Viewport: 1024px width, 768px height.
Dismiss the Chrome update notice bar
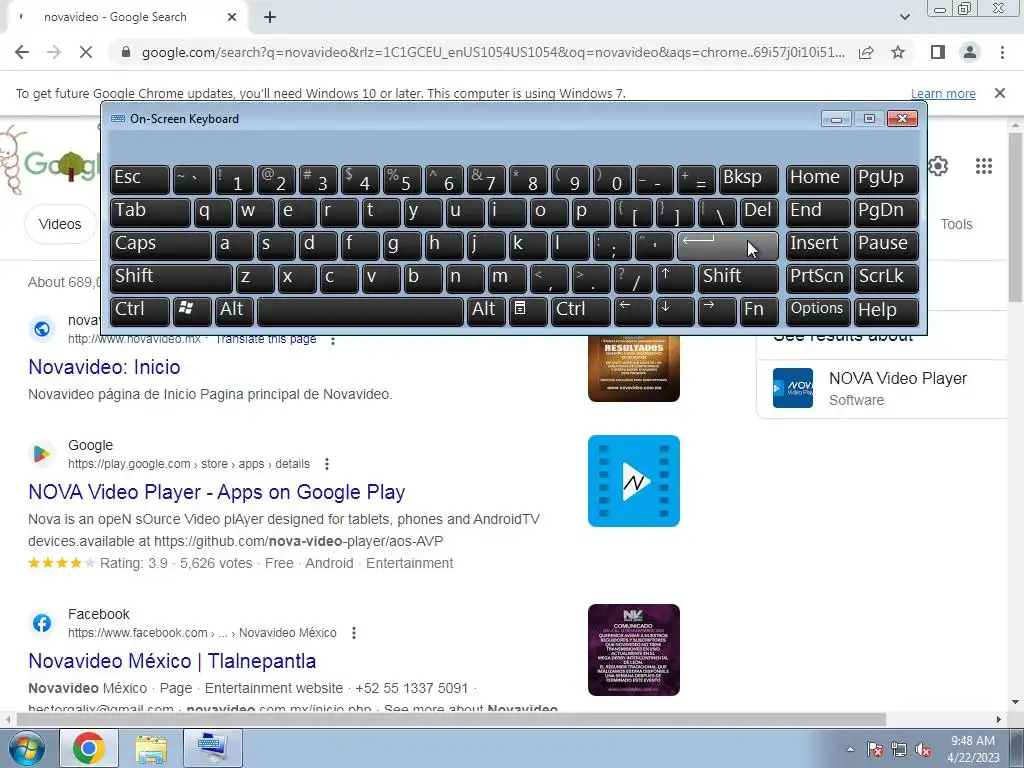point(999,93)
